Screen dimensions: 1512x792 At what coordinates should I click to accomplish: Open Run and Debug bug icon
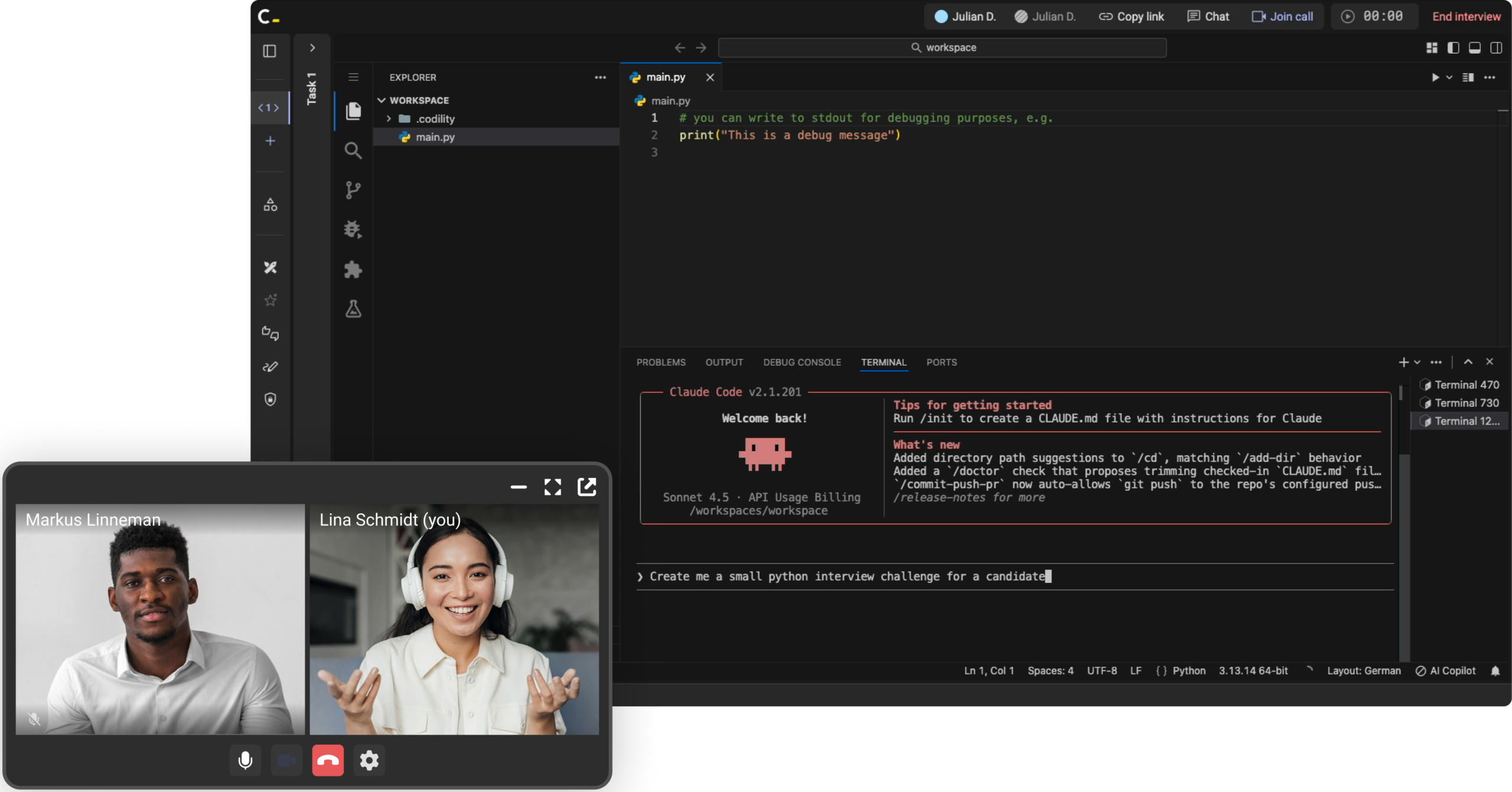(x=353, y=229)
